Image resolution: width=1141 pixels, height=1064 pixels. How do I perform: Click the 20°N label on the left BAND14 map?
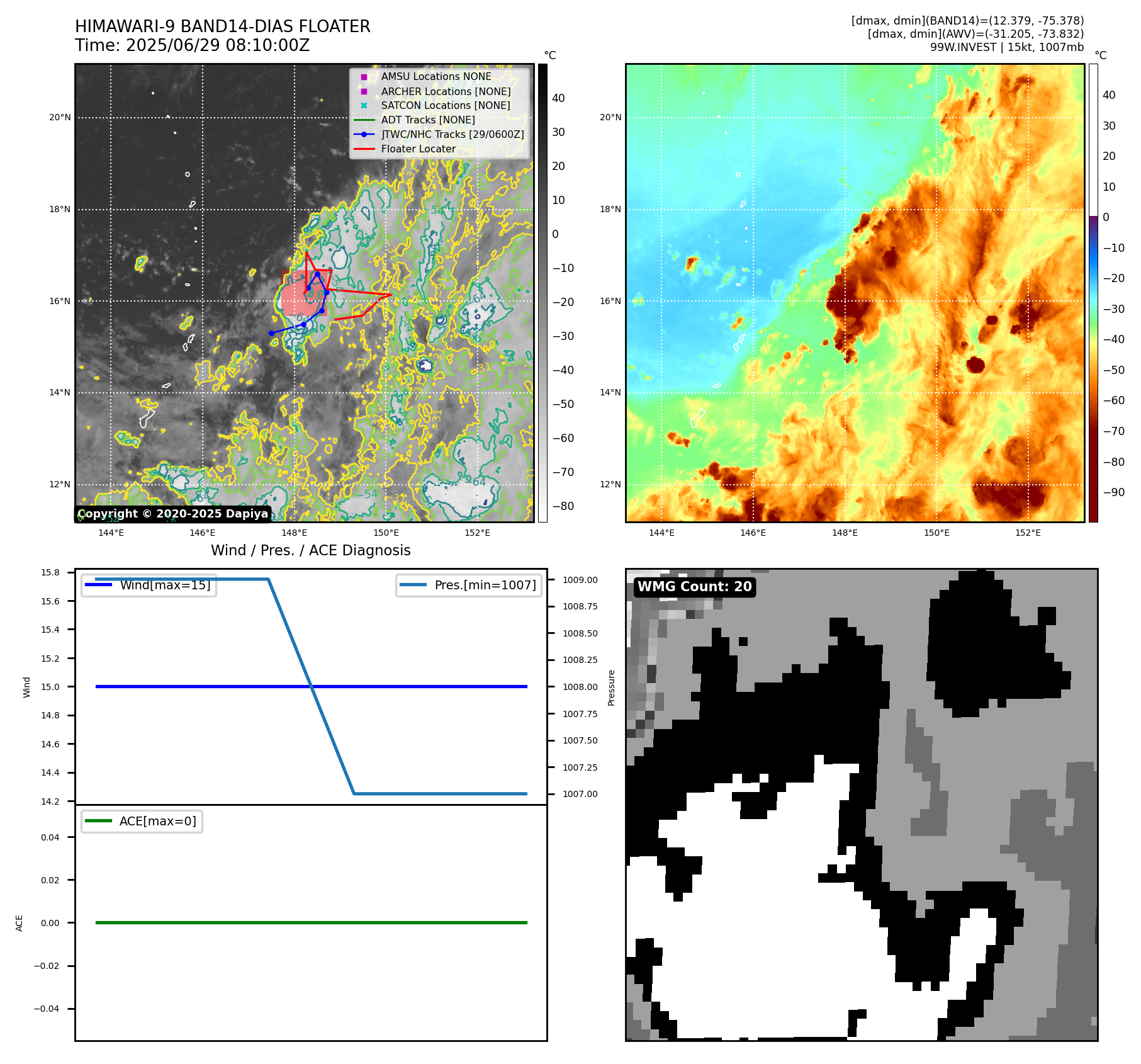click(x=60, y=117)
